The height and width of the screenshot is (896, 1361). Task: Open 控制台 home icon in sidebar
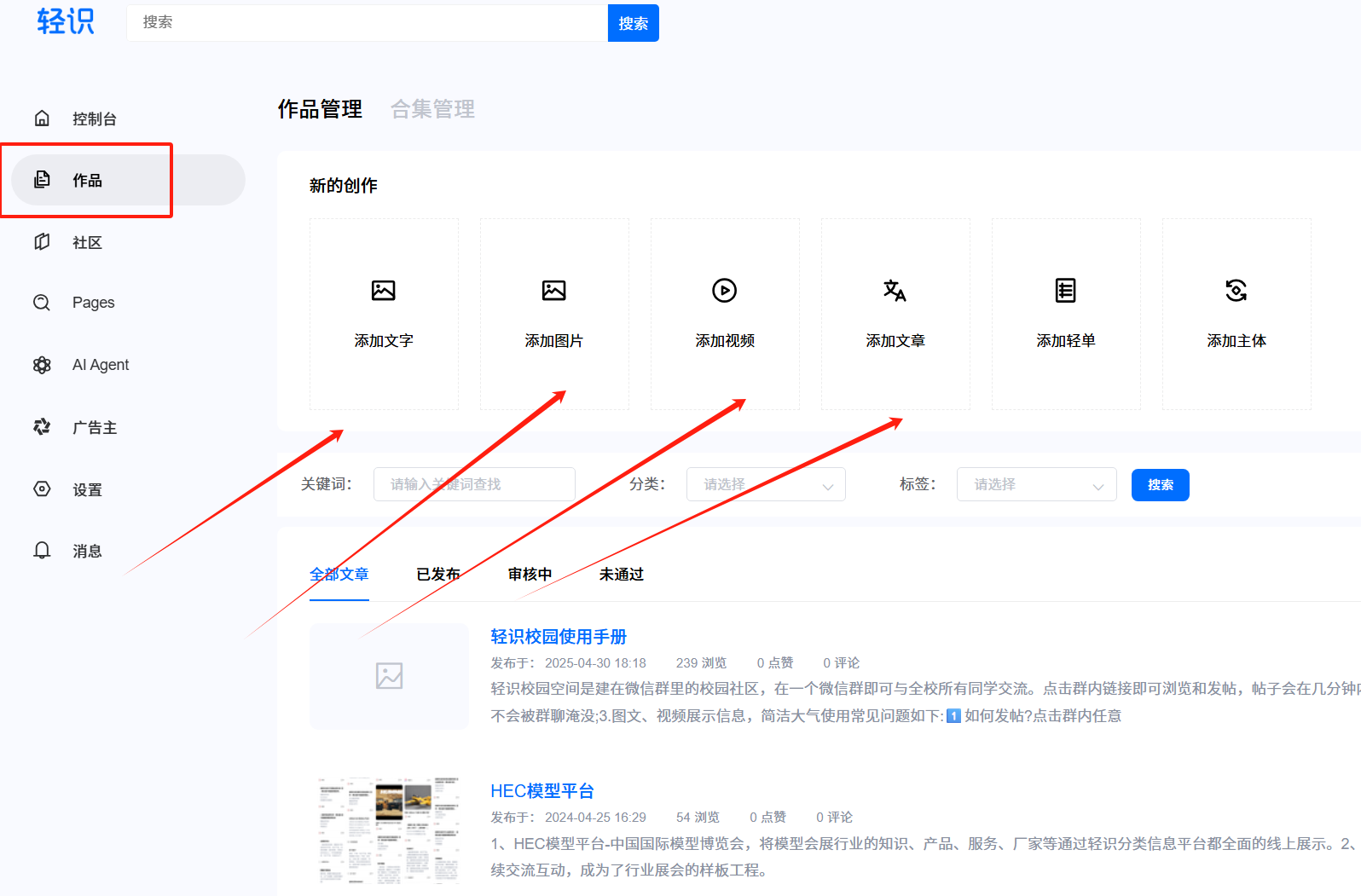pos(42,119)
